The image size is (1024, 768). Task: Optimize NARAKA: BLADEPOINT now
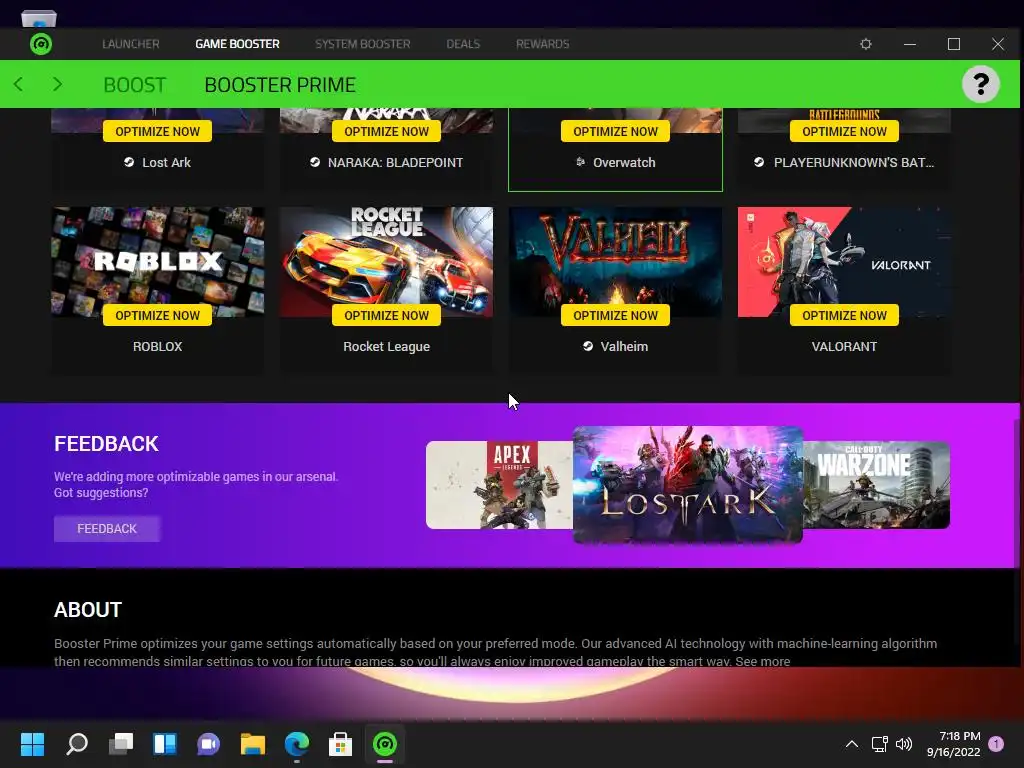coord(387,131)
